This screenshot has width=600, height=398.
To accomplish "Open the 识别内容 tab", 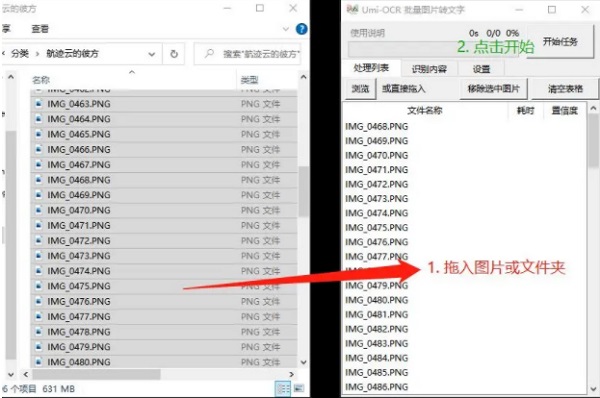I will click(429, 69).
